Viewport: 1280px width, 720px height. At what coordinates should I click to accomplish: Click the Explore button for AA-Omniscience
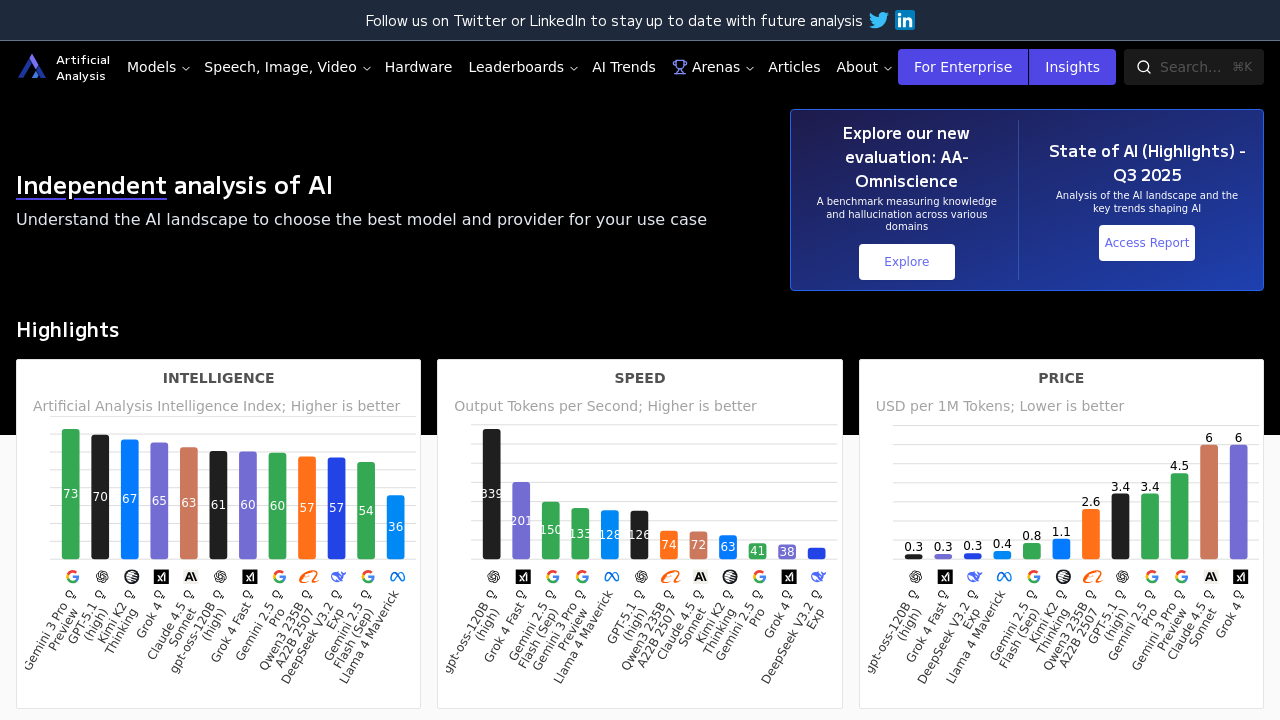[x=906, y=261]
